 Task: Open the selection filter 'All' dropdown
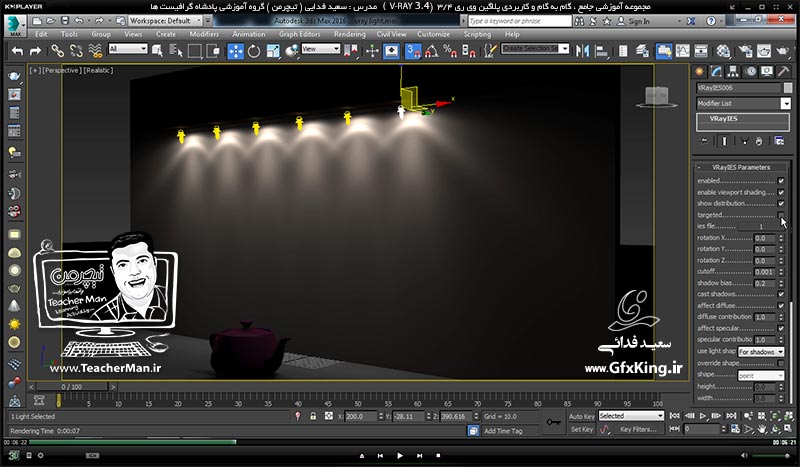point(128,49)
